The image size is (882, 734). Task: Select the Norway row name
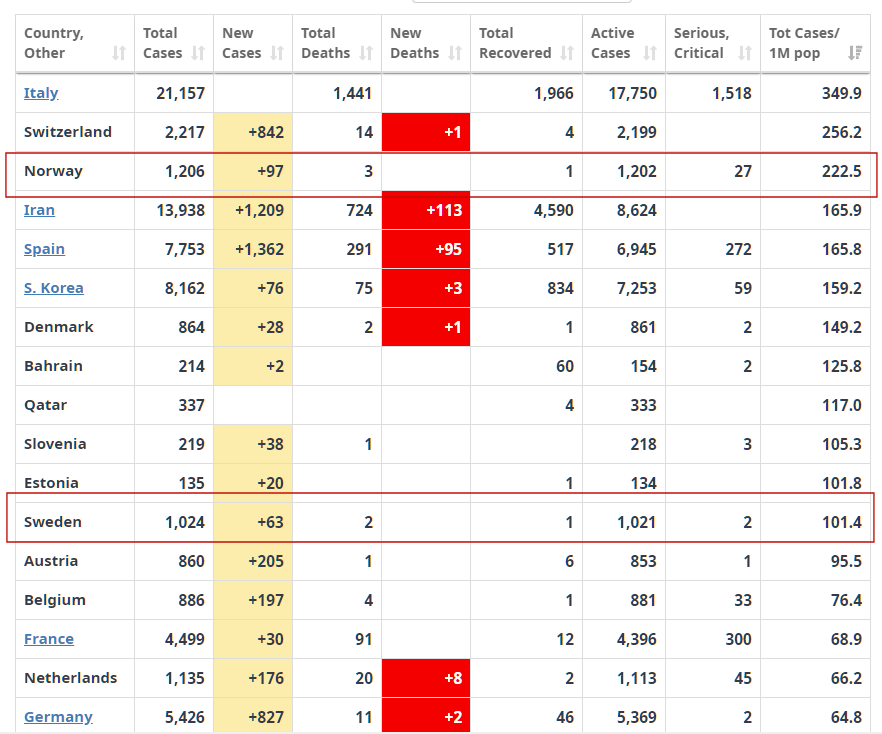pyautogui.click(x=53, y=171)
